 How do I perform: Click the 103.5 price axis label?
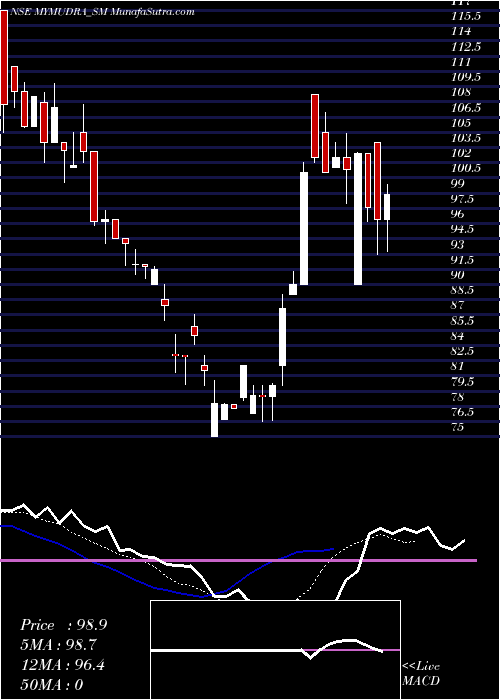[x=466, y=138]
